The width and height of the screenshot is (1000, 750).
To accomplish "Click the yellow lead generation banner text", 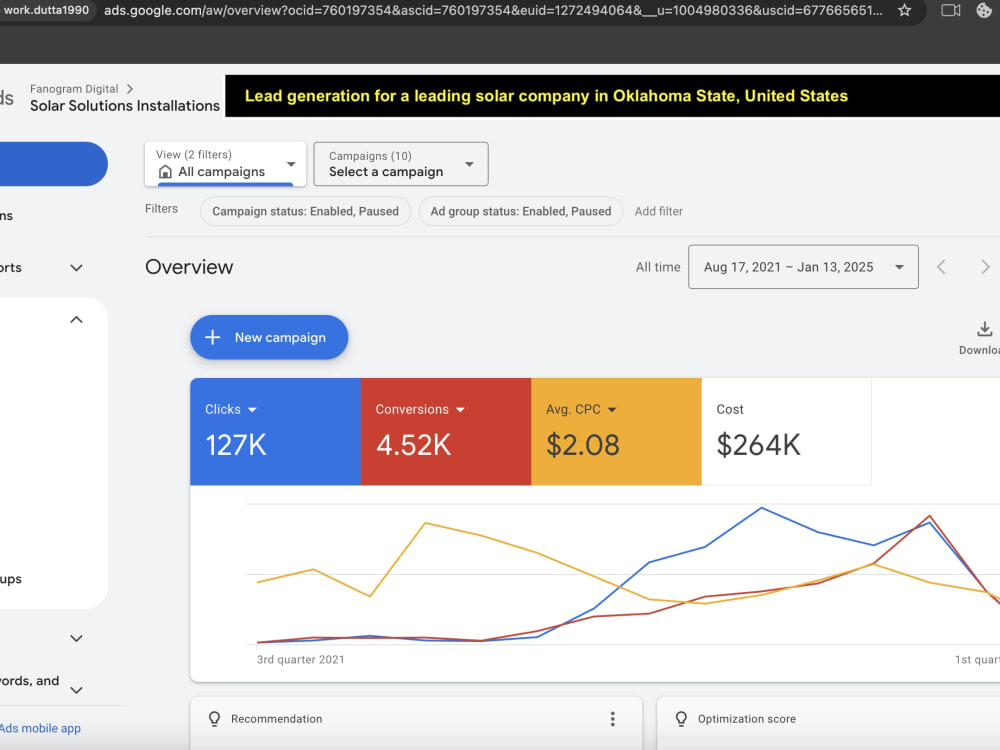I will [547, 96].
